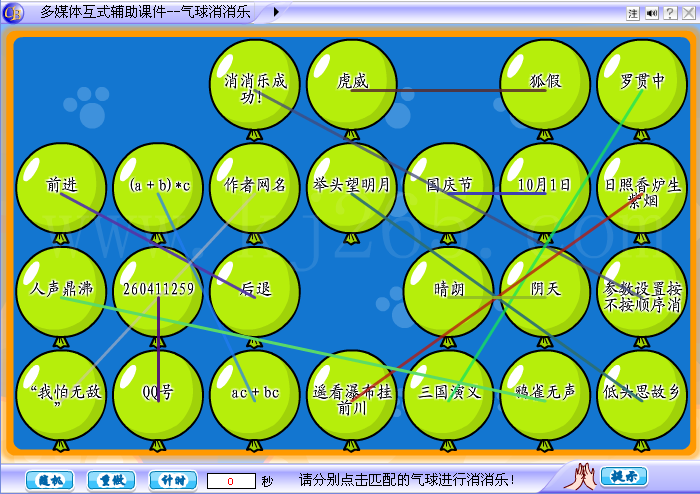700x494 pixels.
Task: Open help with the question mark icon
Action: (x=670, y=13)
